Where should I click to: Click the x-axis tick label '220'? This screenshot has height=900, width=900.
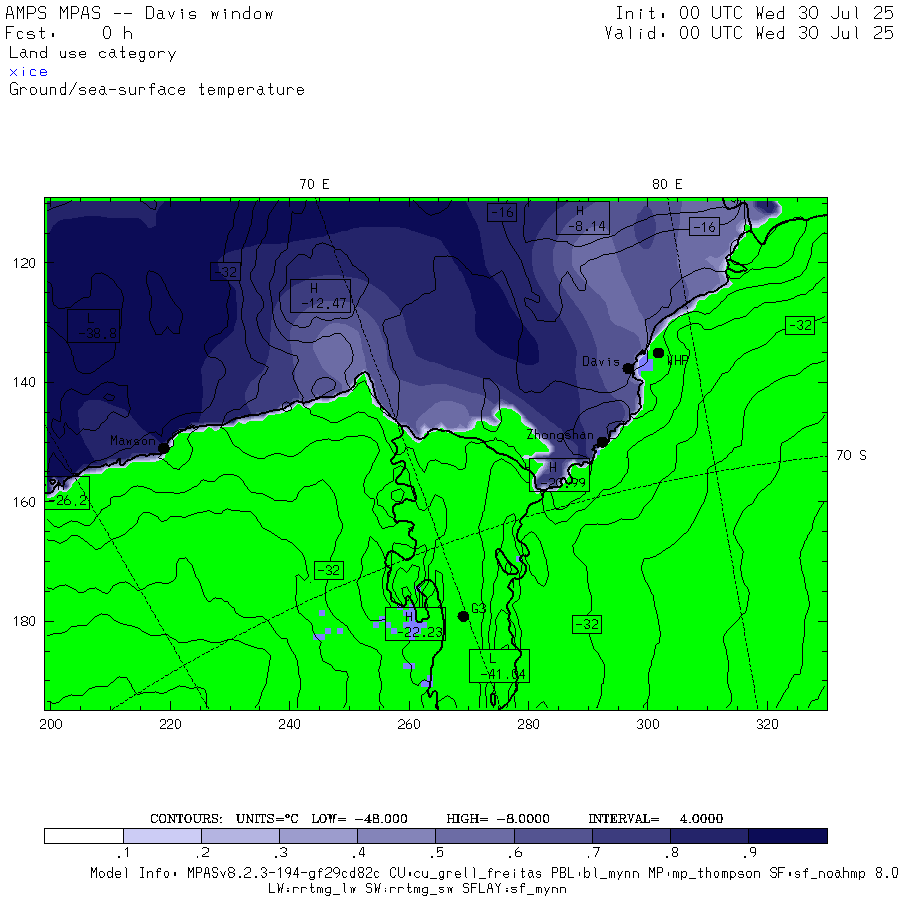(170, 724)
